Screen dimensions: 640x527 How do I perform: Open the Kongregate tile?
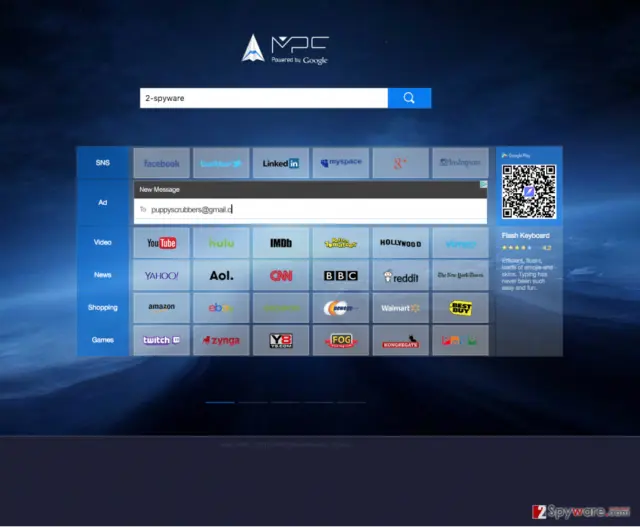click(x=400, y=340)
